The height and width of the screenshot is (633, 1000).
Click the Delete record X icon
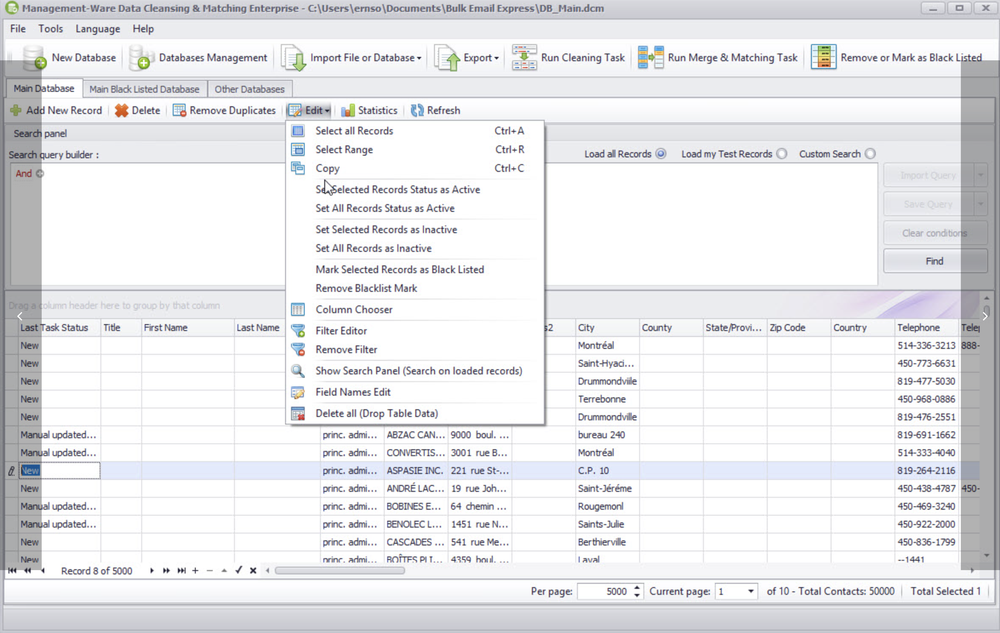pyautogui.click(x=121, y=110)
